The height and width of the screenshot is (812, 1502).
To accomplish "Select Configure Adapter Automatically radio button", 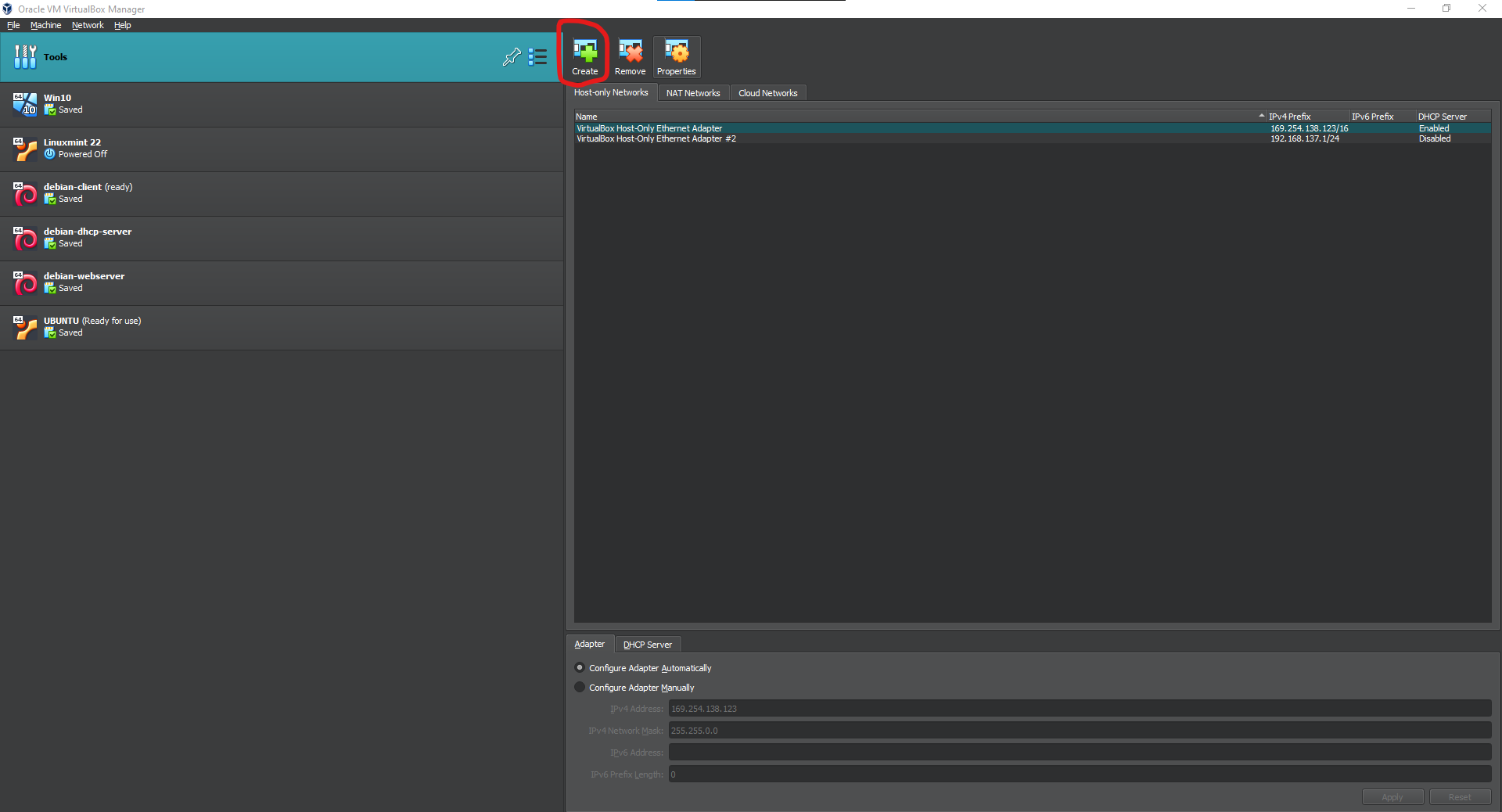I will [x=580, y=668].
